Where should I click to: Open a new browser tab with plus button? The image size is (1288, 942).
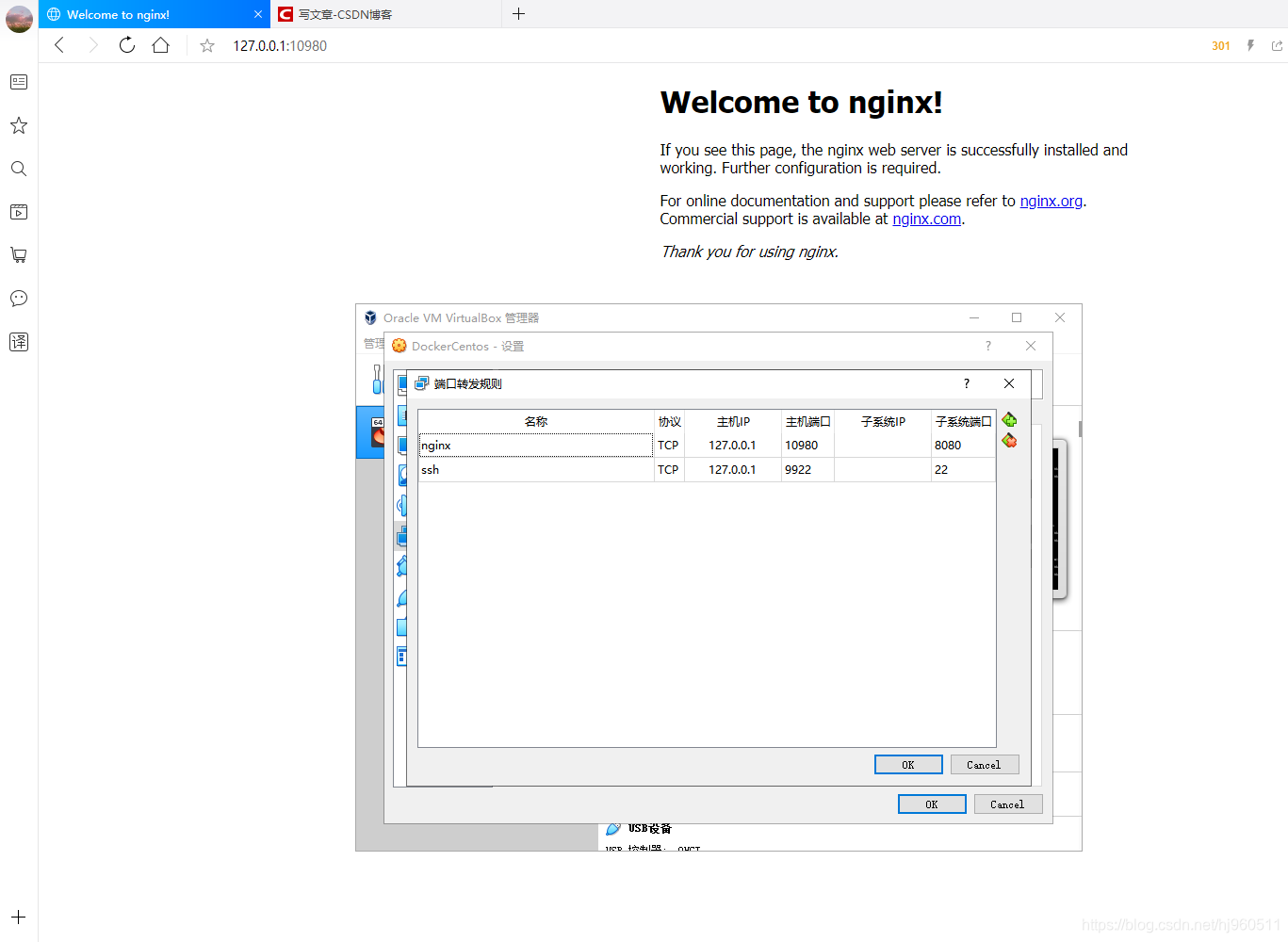coord(518,14)
